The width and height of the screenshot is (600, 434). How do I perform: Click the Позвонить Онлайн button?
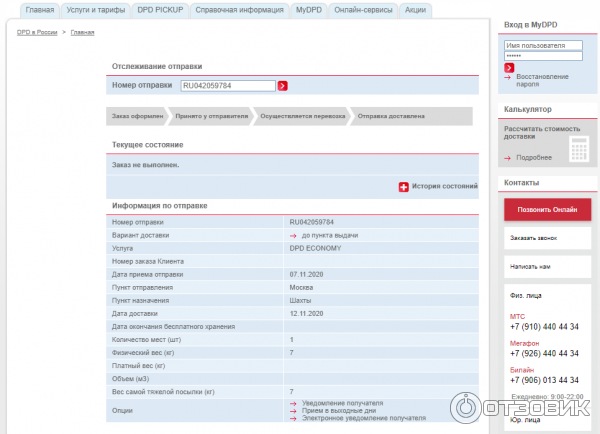point(547,209)
